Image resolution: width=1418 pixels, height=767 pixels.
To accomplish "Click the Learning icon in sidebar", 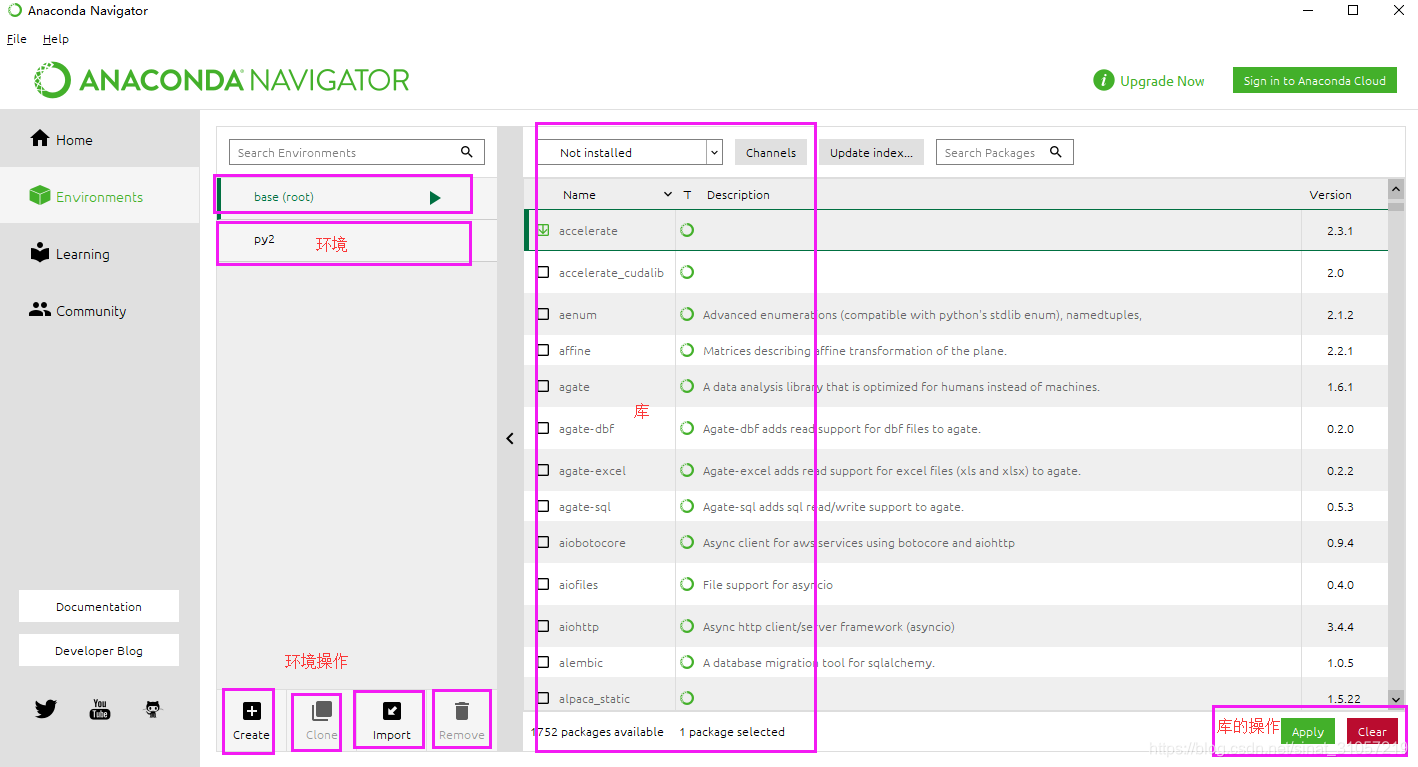I will tap(40, 252).
